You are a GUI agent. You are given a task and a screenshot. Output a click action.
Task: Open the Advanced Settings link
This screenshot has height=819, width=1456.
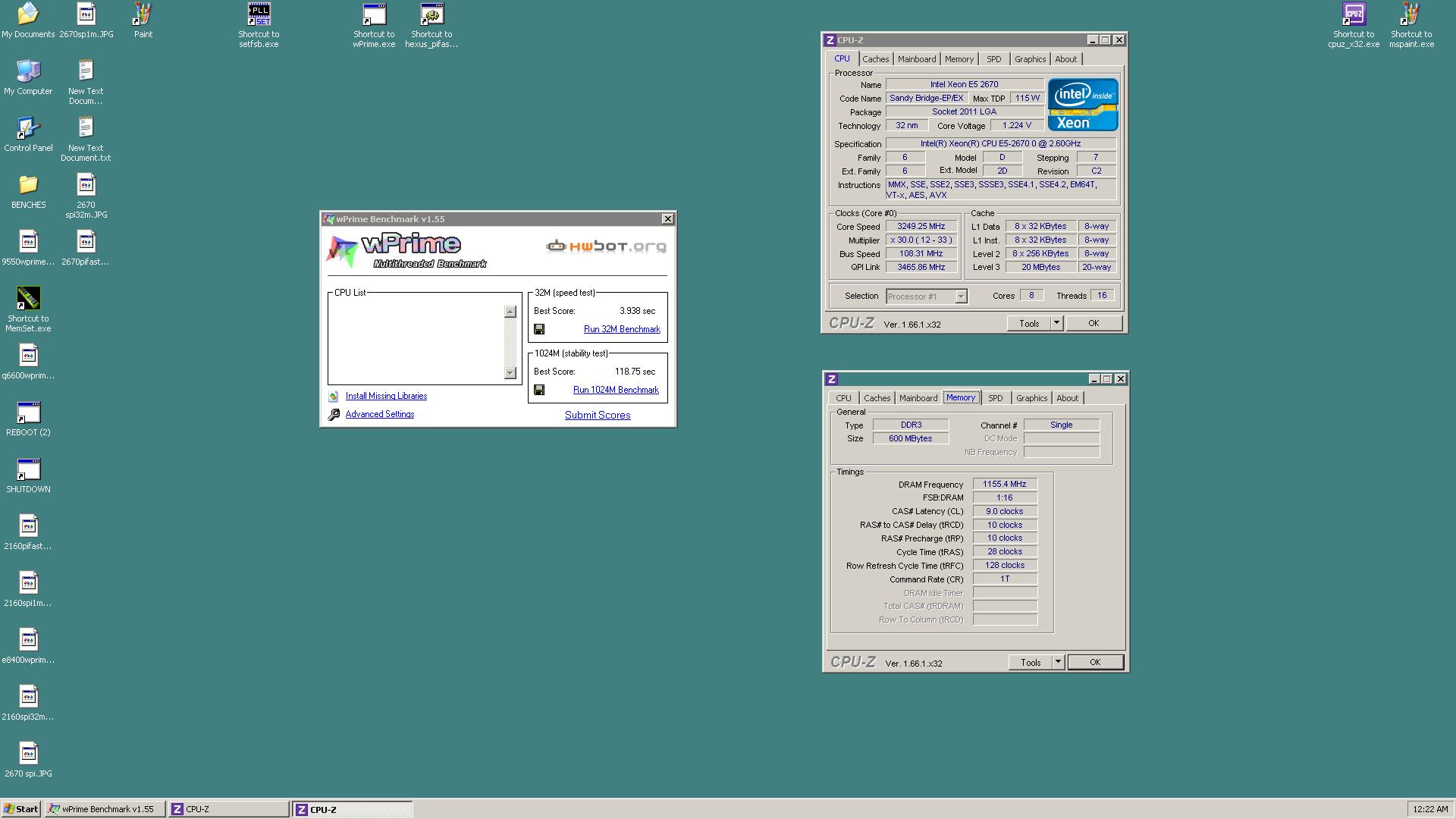coord(380,414)
